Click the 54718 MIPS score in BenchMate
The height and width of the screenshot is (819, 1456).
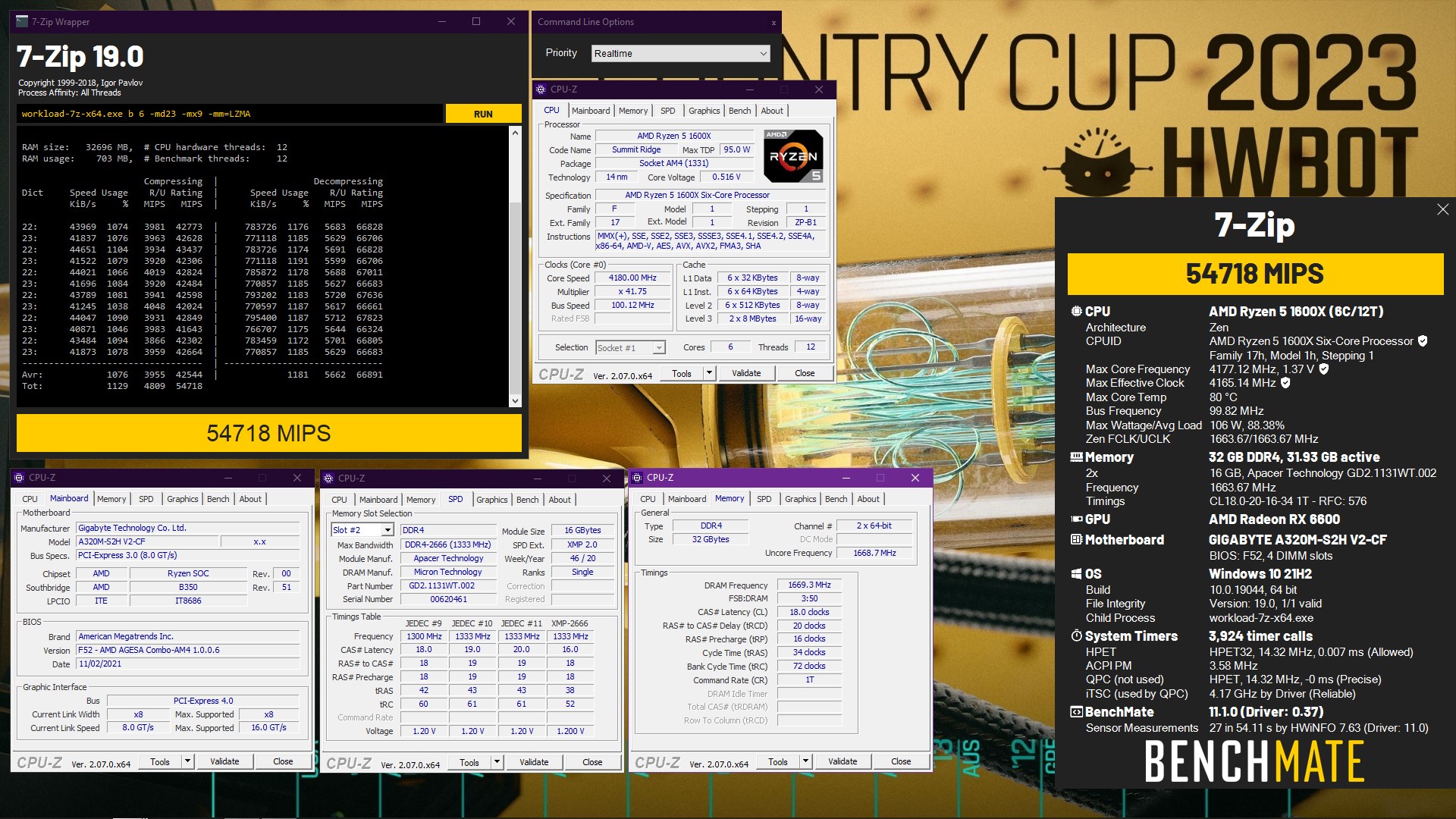point(1255,274)
